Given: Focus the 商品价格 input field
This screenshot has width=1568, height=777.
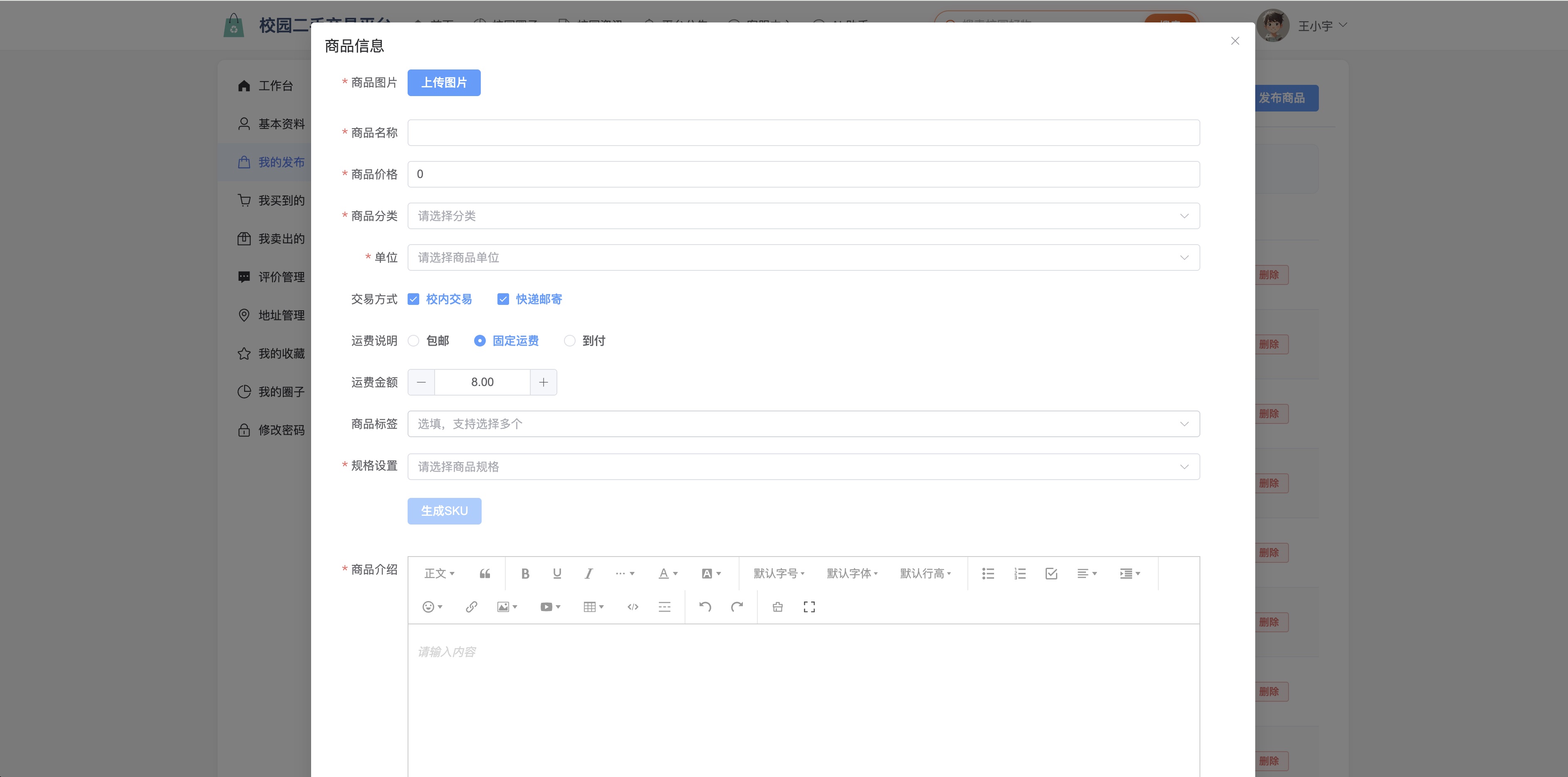Looking at the screenshot, I should pyautogui.click(x=804, y=174).
